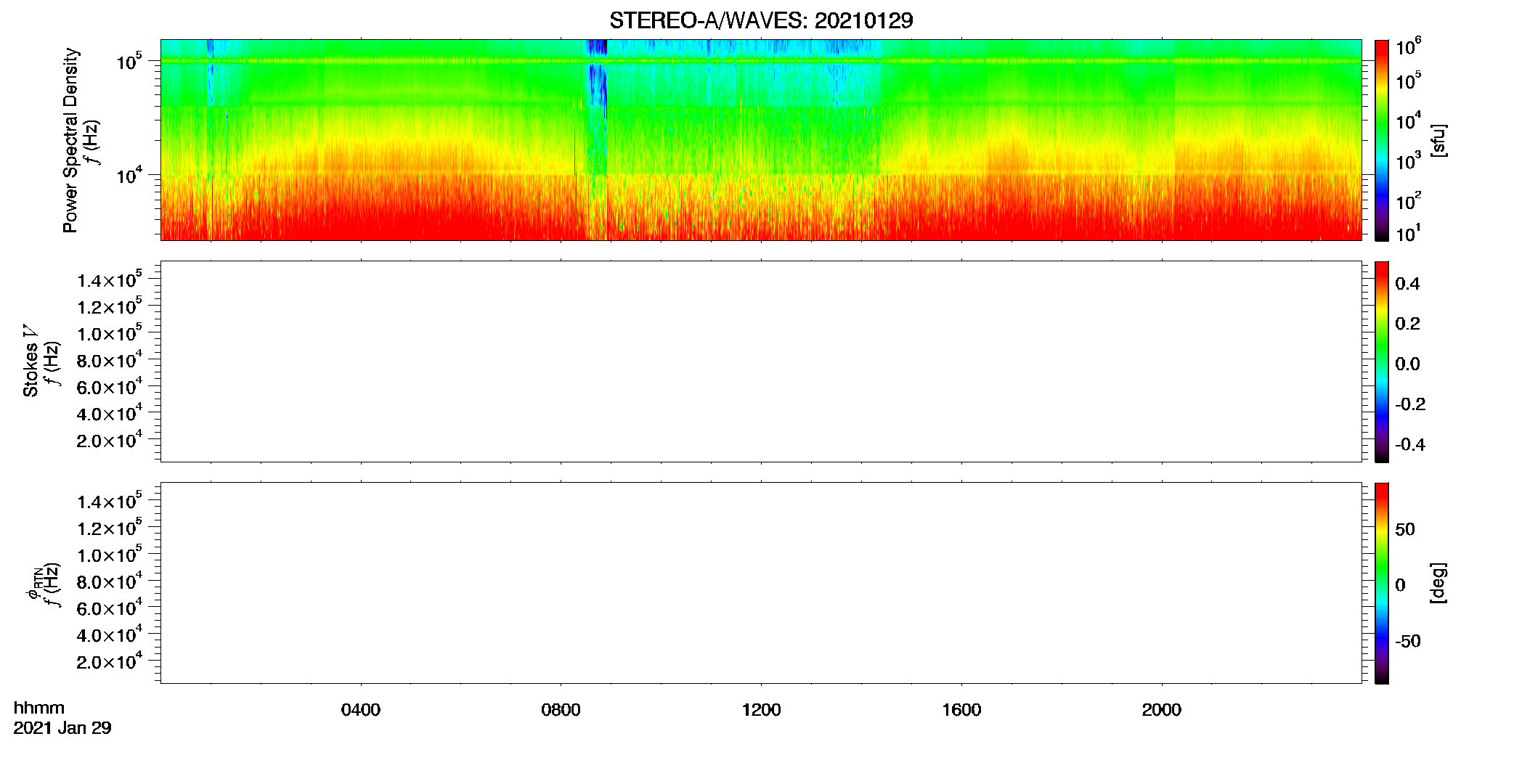Click the 1200 time axis label
The height and width of the screenshot is (784, 1522).
[x=761, y=710]
